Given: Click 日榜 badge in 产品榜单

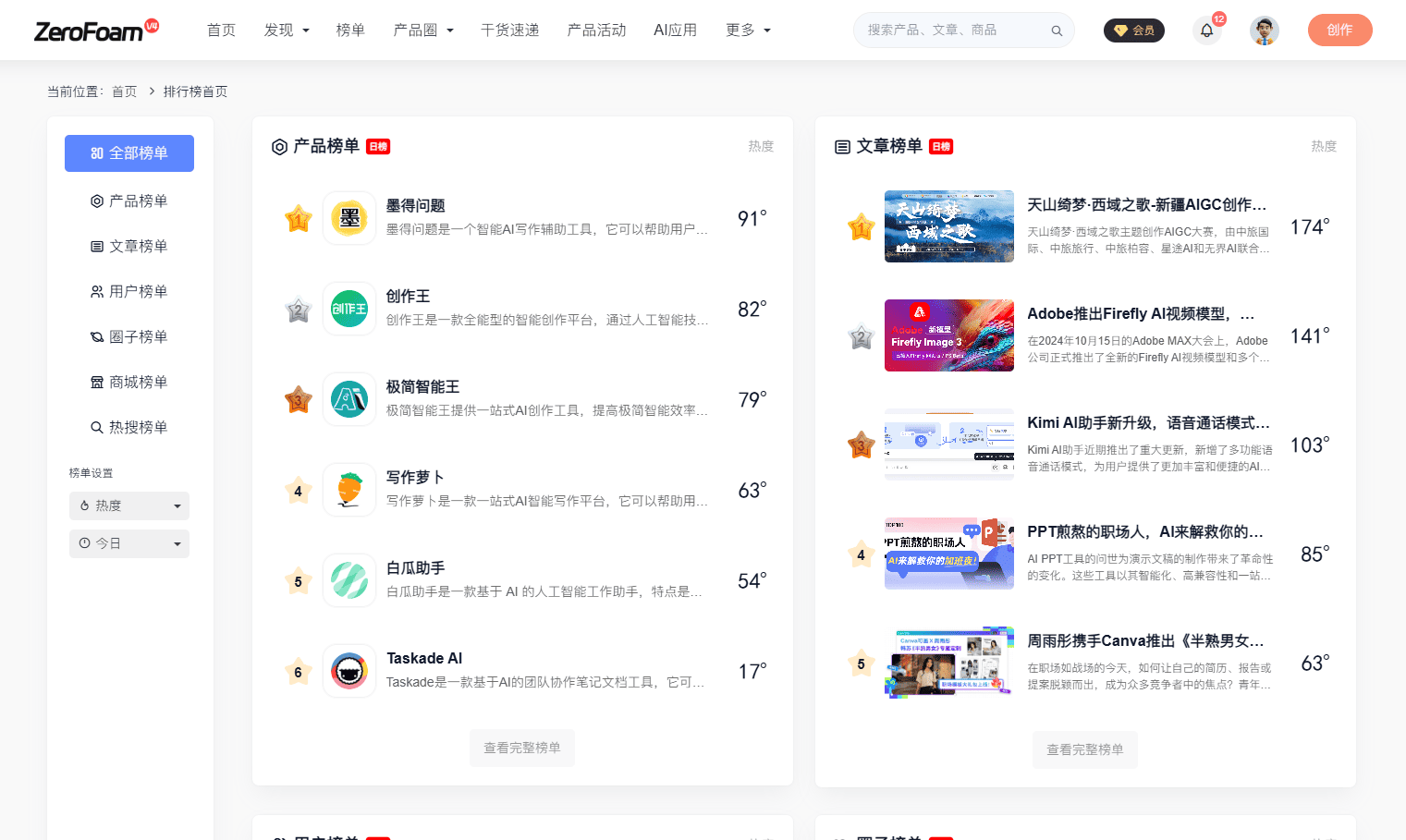Looking at the screenshot, I should pos(378,147).
